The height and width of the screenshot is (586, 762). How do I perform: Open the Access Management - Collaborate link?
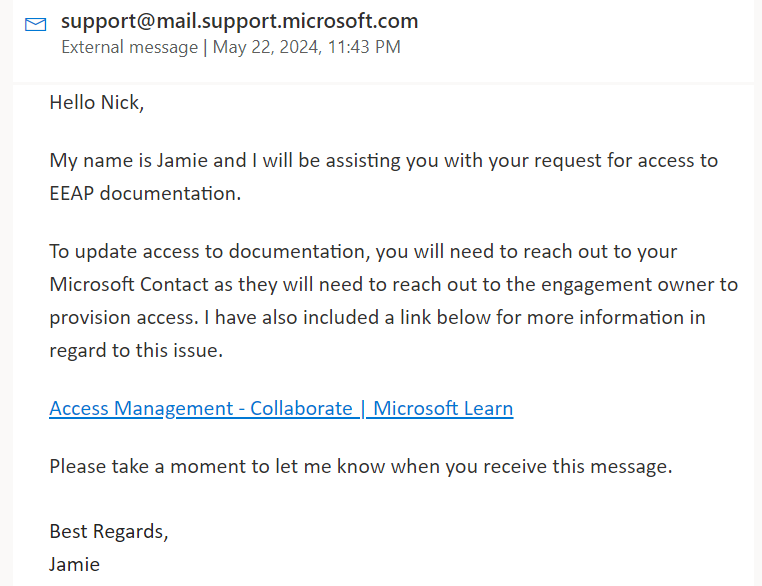pyautogui.click(x=281, y=408)
